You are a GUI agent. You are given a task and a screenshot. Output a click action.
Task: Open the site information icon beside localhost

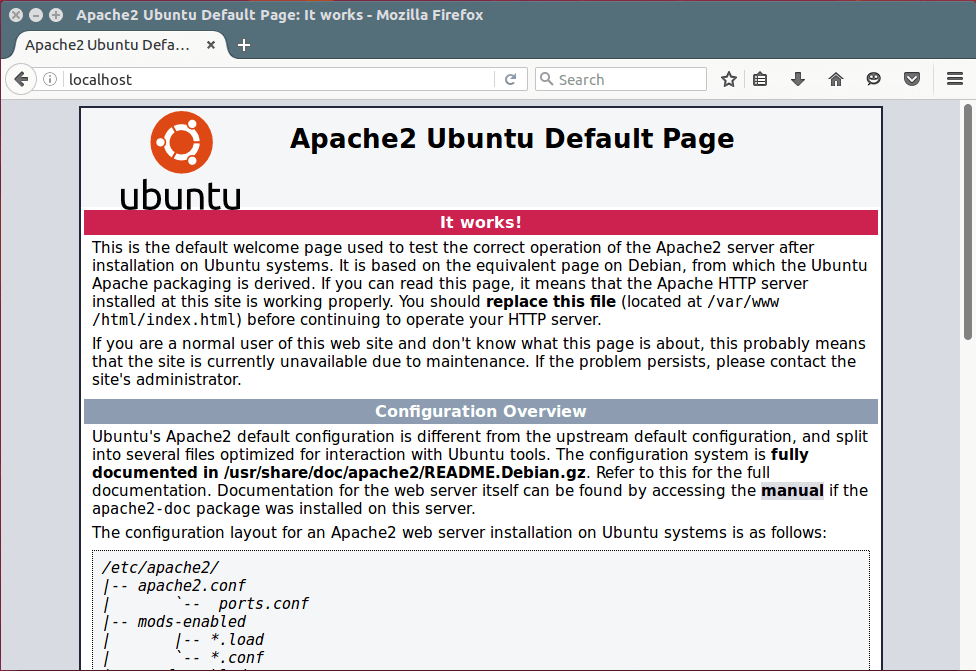[50, 80]
